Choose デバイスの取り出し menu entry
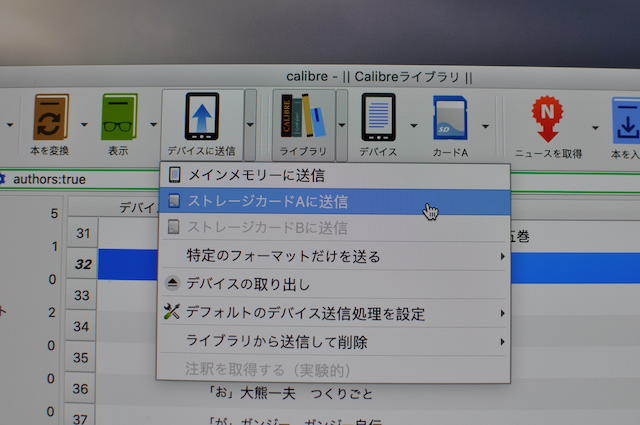Viewport: 640px width, 425px height. [333, 284]
